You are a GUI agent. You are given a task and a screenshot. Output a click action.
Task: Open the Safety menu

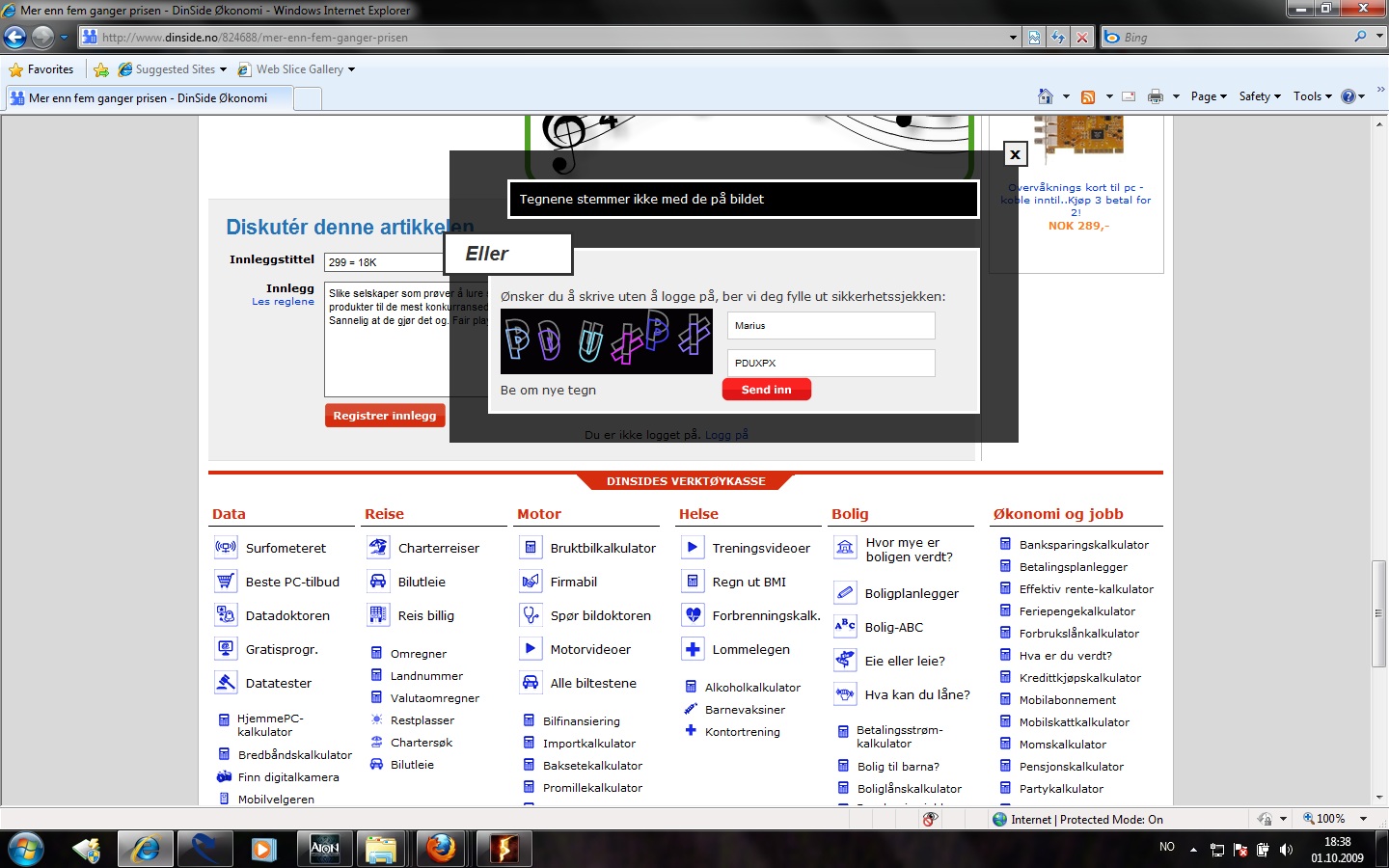coord(1260,96)
